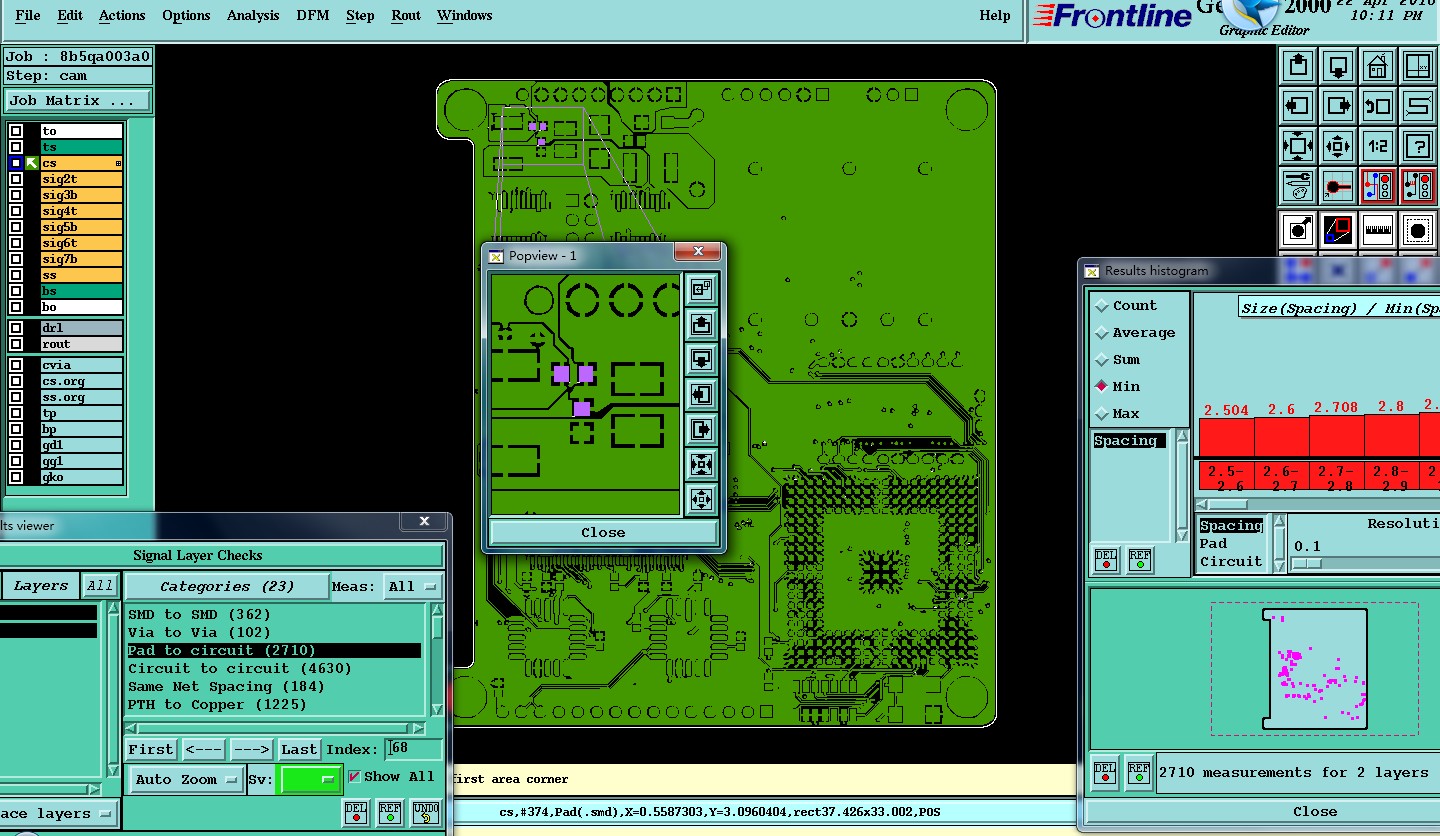Click the pan right icon in Popview
Screen dimensions: 1440x836
pyautogui.click(x=701, y=429)
